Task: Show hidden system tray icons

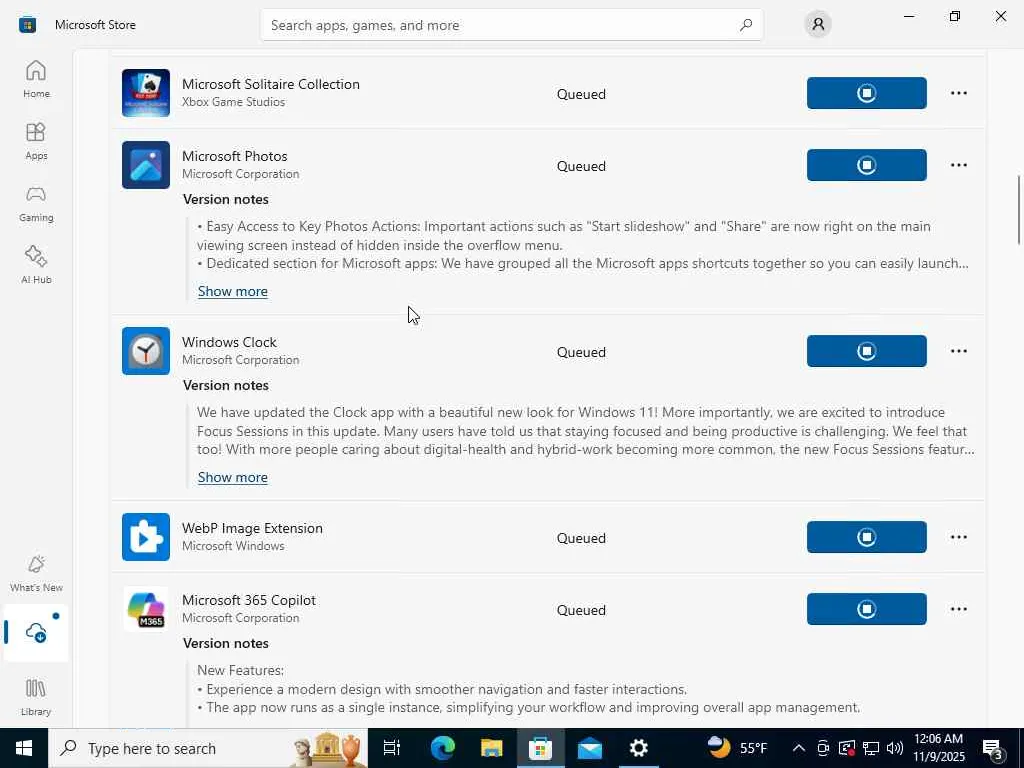Action: pyautogui.click(x=798, y=748)
